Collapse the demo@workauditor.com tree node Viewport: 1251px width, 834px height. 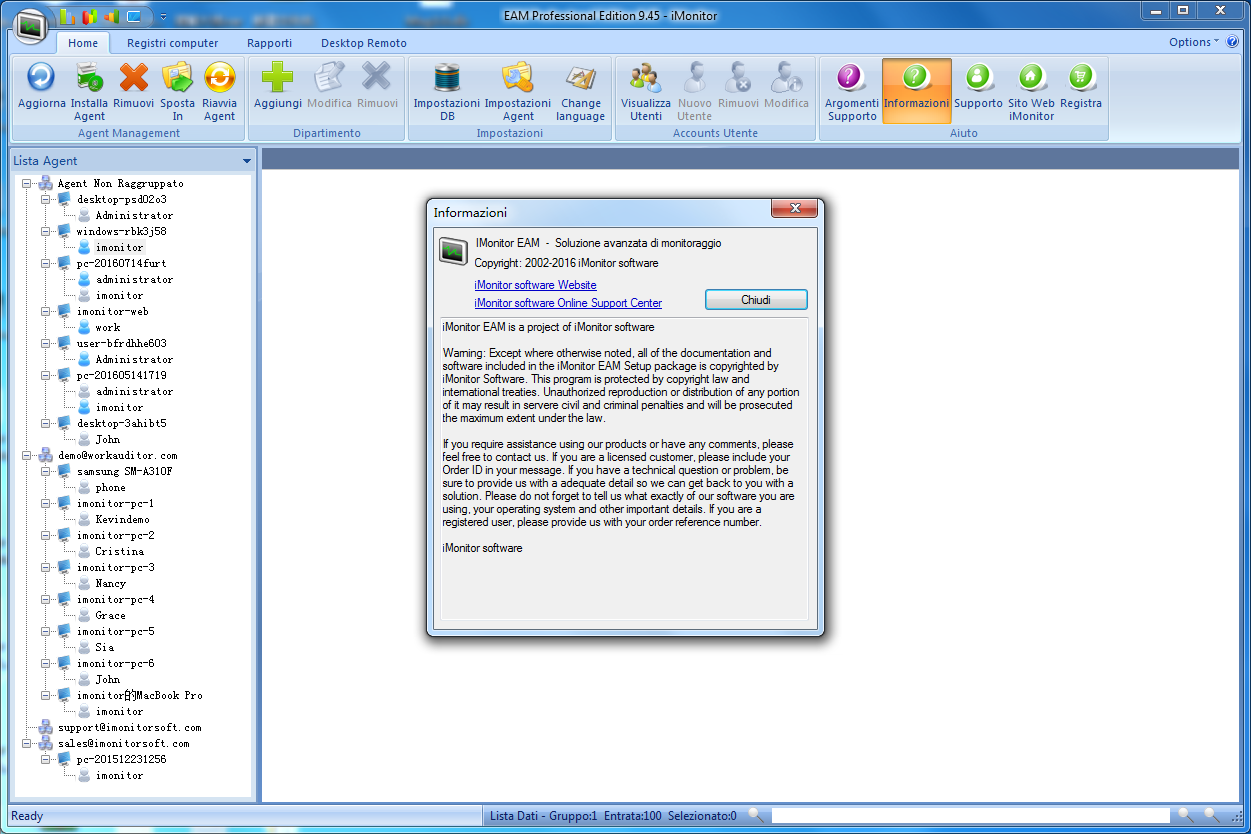pos(27,456)
